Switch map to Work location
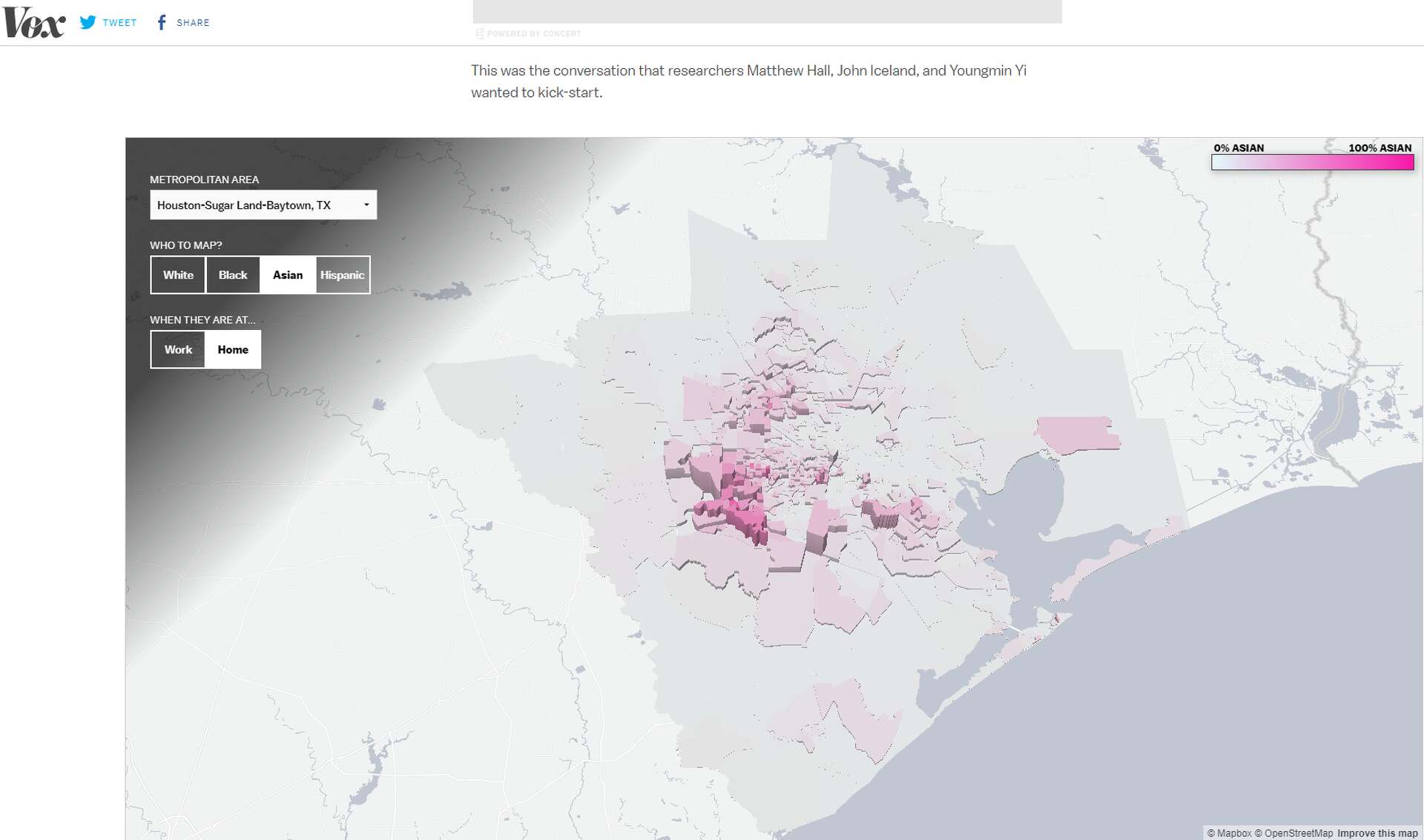 tap(178, 350)
